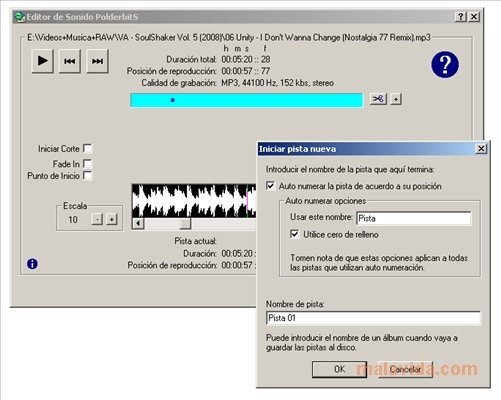
Task: Click the mp3 file path text
Action: click(x=229, y=38)
